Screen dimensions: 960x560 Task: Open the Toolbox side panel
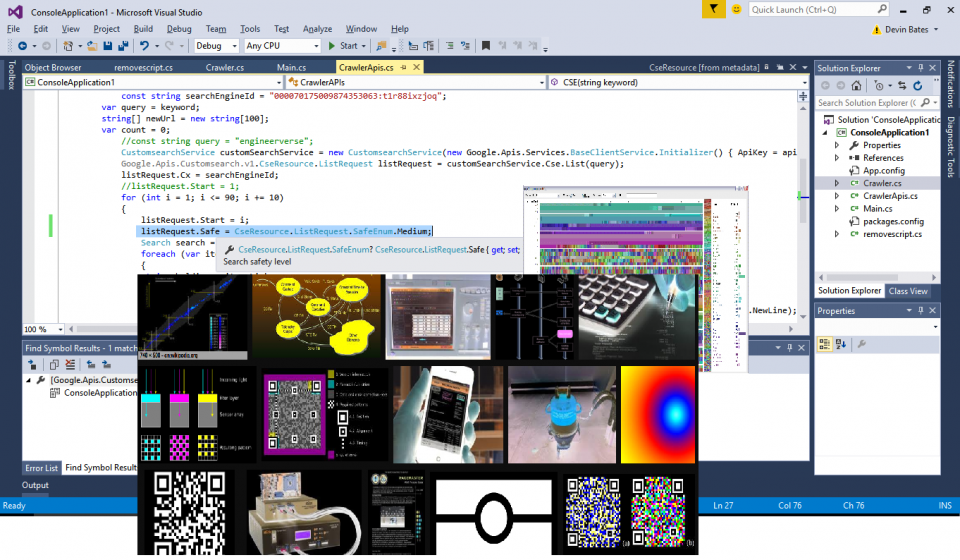click(10, 75)
